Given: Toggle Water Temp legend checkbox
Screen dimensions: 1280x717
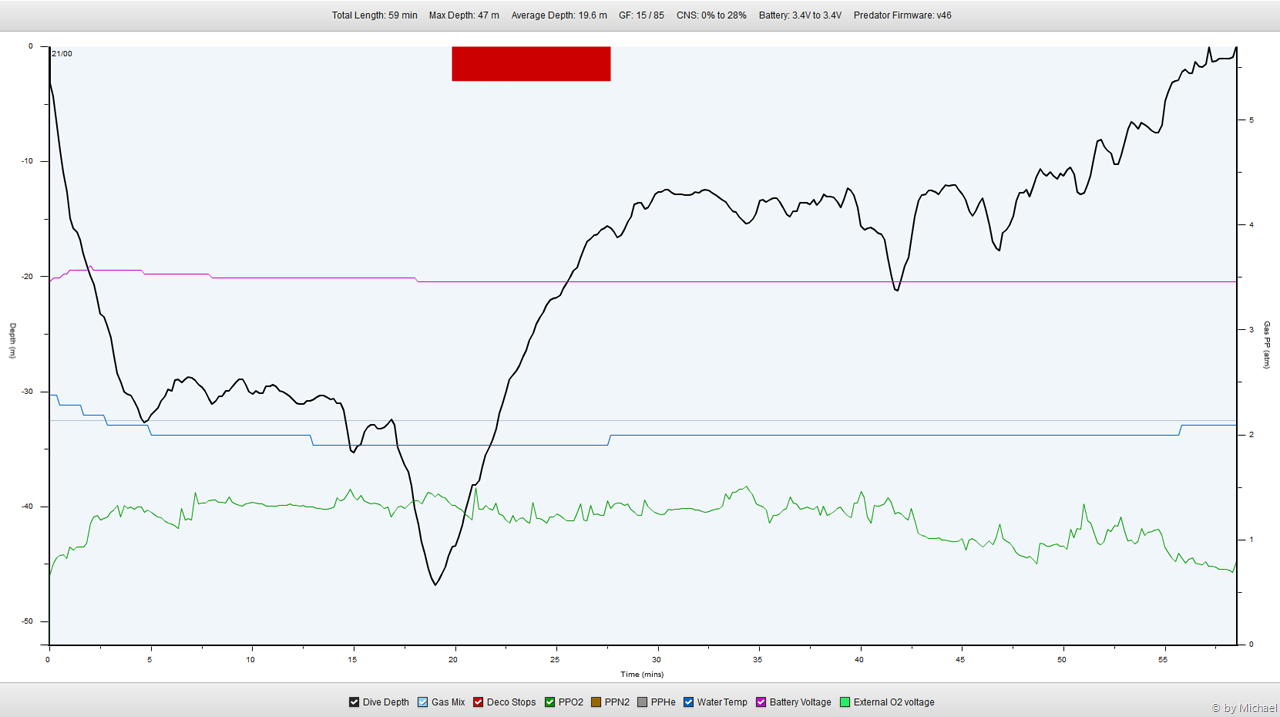Looking at the screenshot, I should 688,702.
